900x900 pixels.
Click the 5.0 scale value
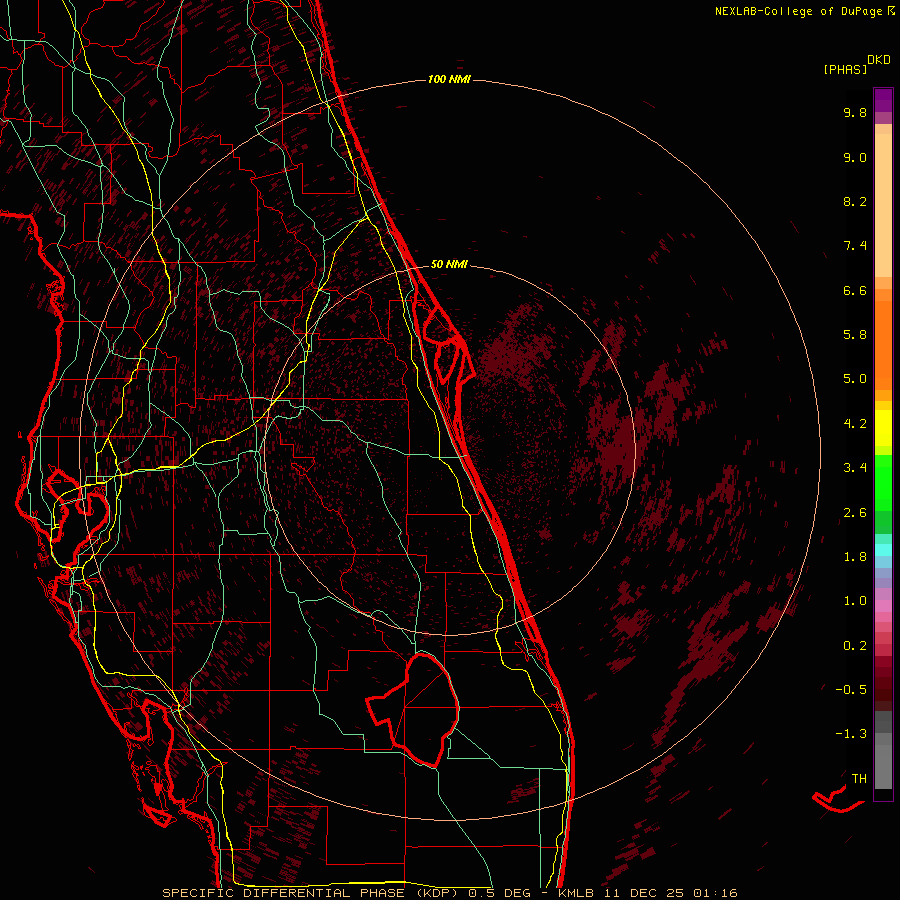click(x=855, y=379)
